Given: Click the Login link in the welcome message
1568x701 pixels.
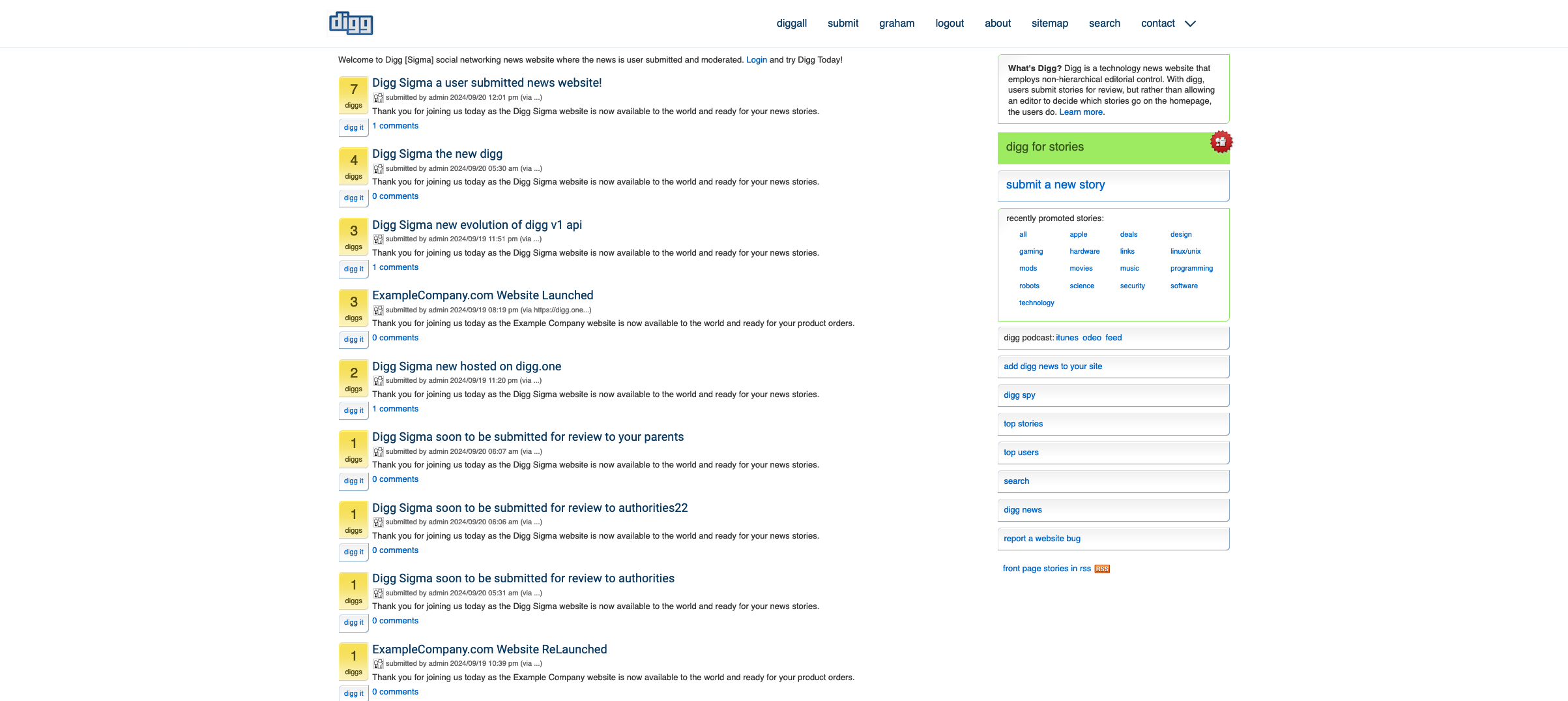Looking at the screenshot, I should [x=756, y=59].
